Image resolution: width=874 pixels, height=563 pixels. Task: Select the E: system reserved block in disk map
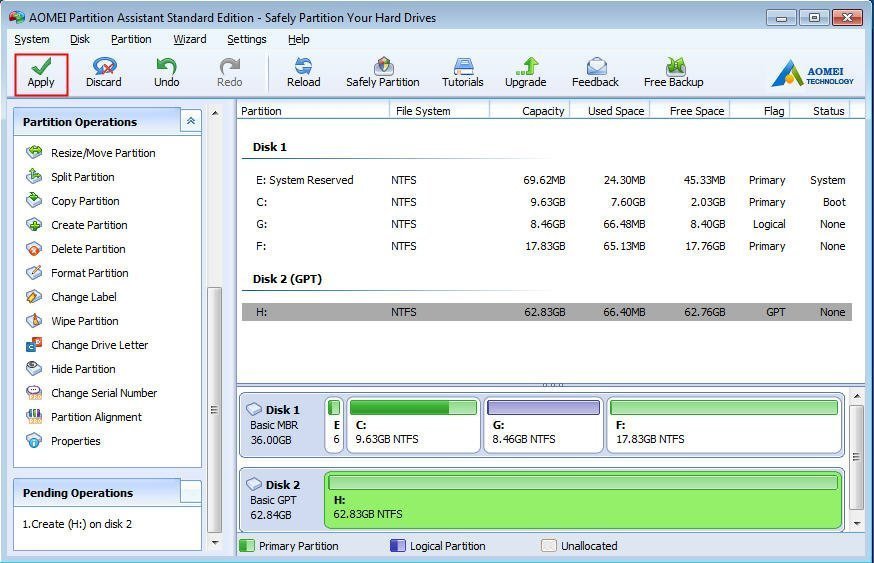pos(334,425)
